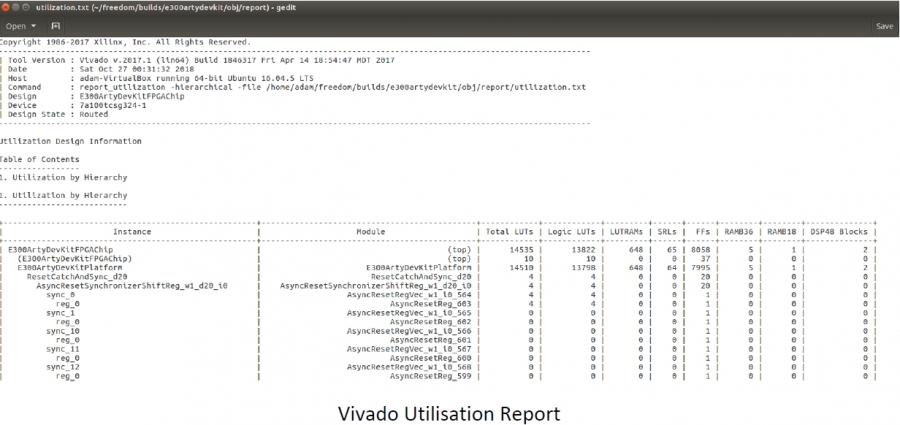Click the new document icon beside Open
The height and width of the screenshot is (425, 900).
pos(55,26)
